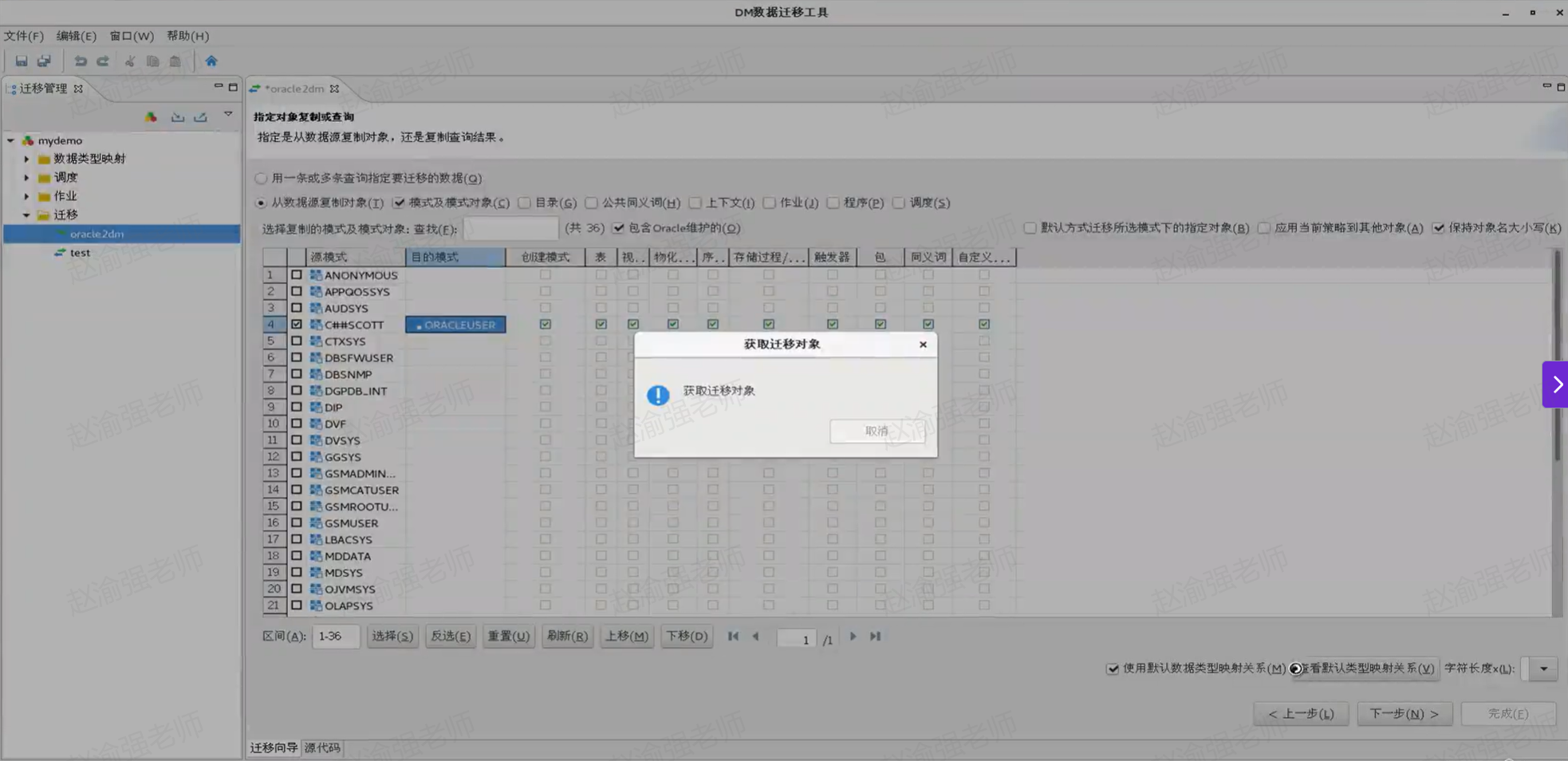1568x761 pixels.
Task: Click the paste toolbar icon
Action: tap(175, 61)
